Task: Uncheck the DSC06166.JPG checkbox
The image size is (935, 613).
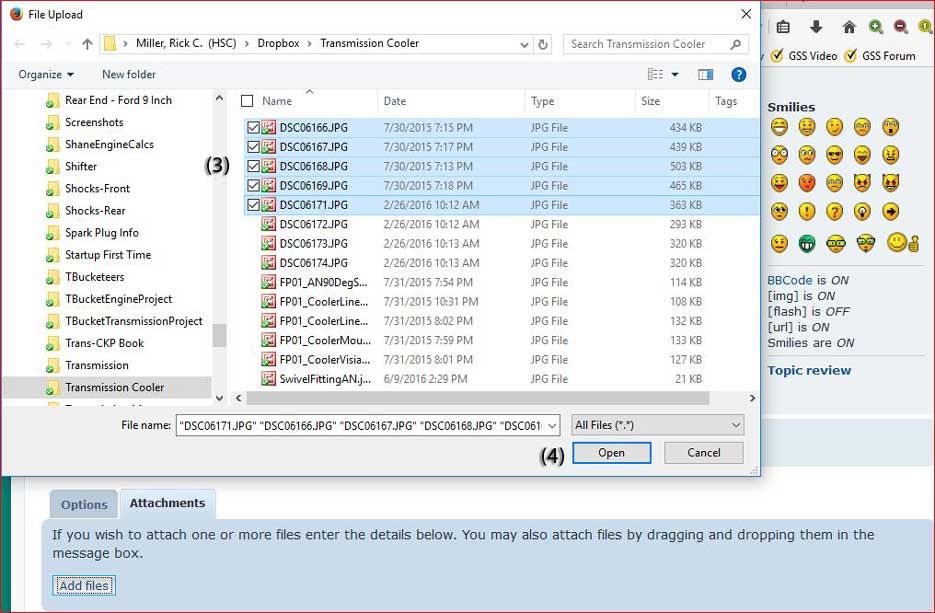Action: point(253,128)
